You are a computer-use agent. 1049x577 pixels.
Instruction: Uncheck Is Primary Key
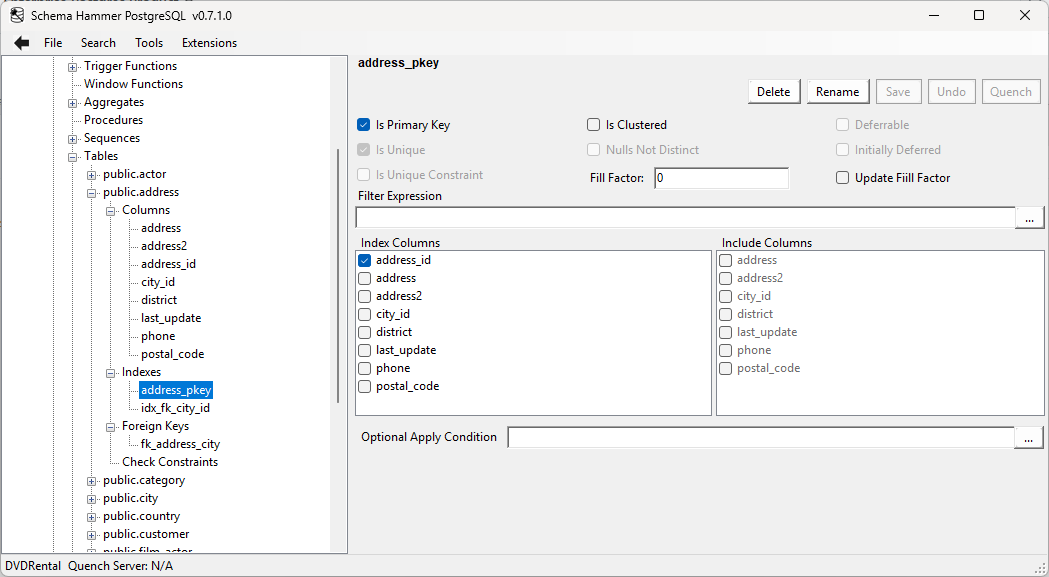coord(364,124)
